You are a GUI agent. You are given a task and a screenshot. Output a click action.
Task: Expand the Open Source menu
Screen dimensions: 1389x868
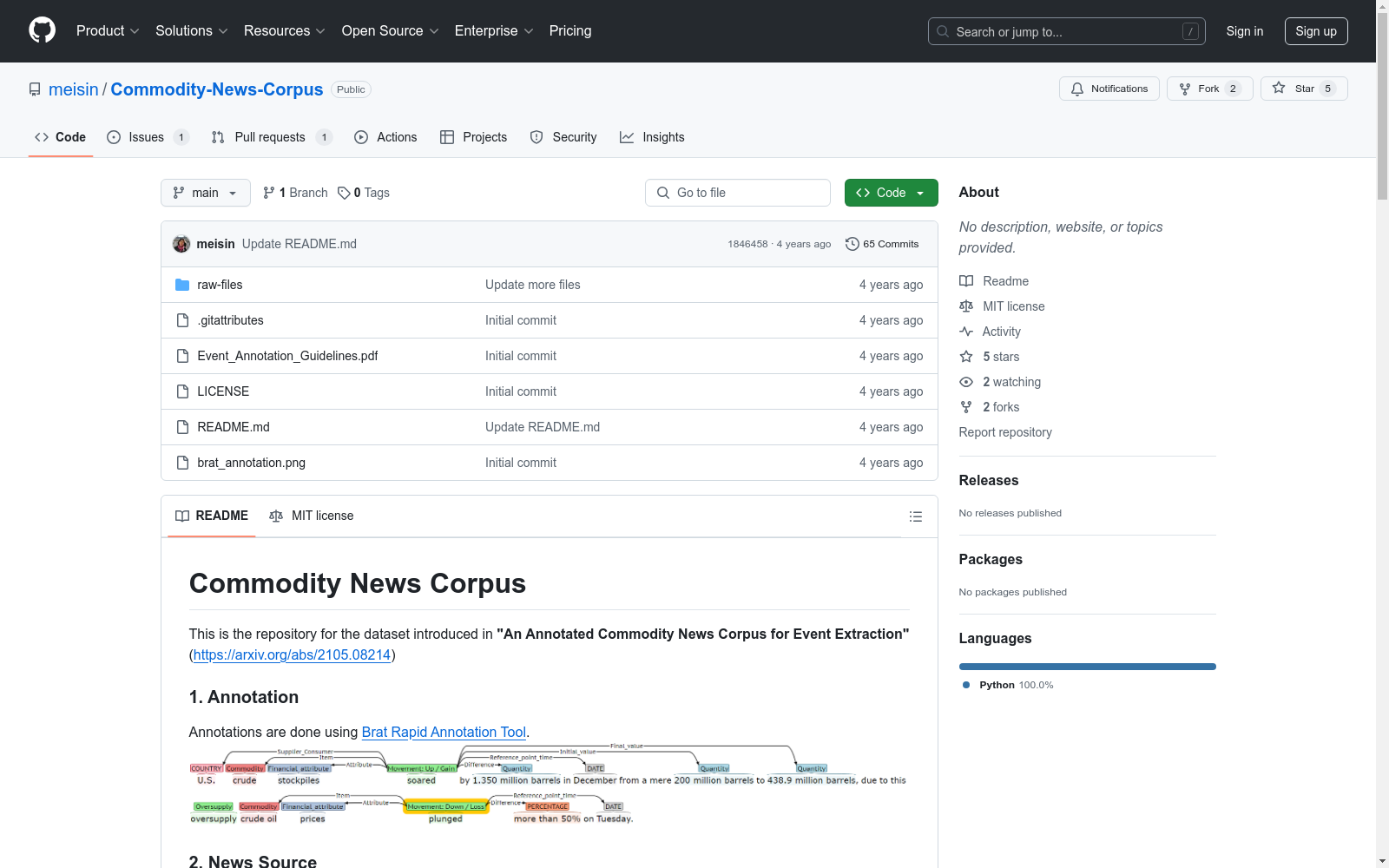point(391,31)
